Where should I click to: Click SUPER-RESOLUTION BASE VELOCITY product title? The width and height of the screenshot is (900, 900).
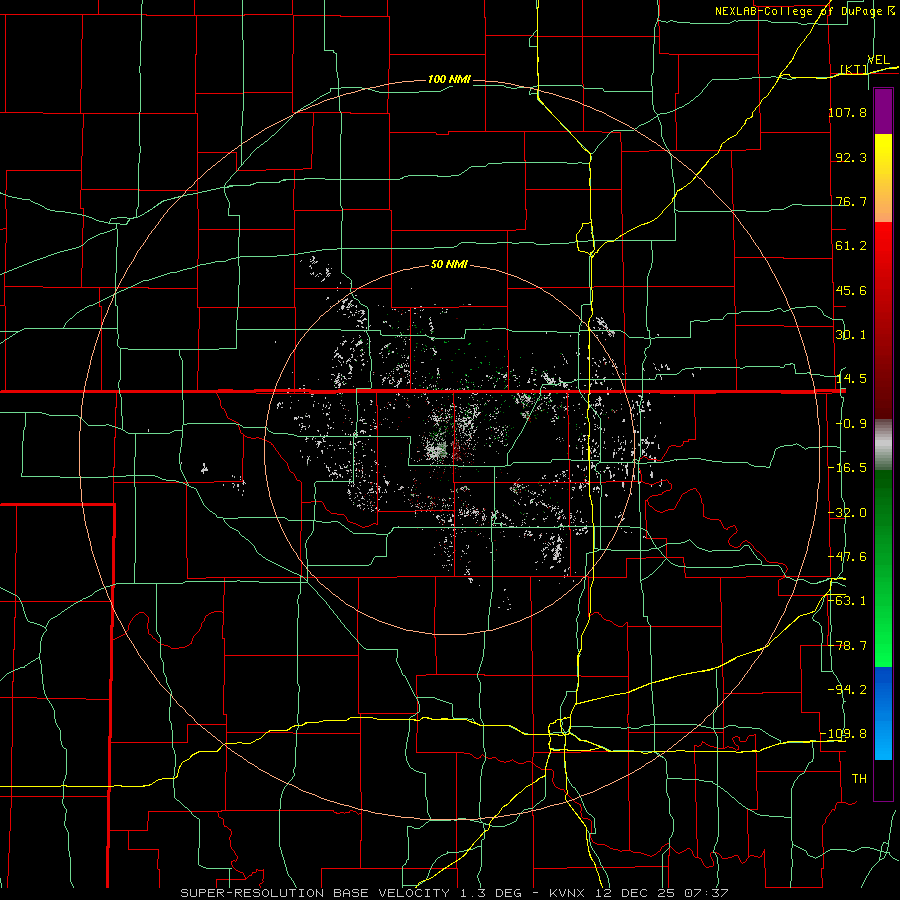coord(315,893)
